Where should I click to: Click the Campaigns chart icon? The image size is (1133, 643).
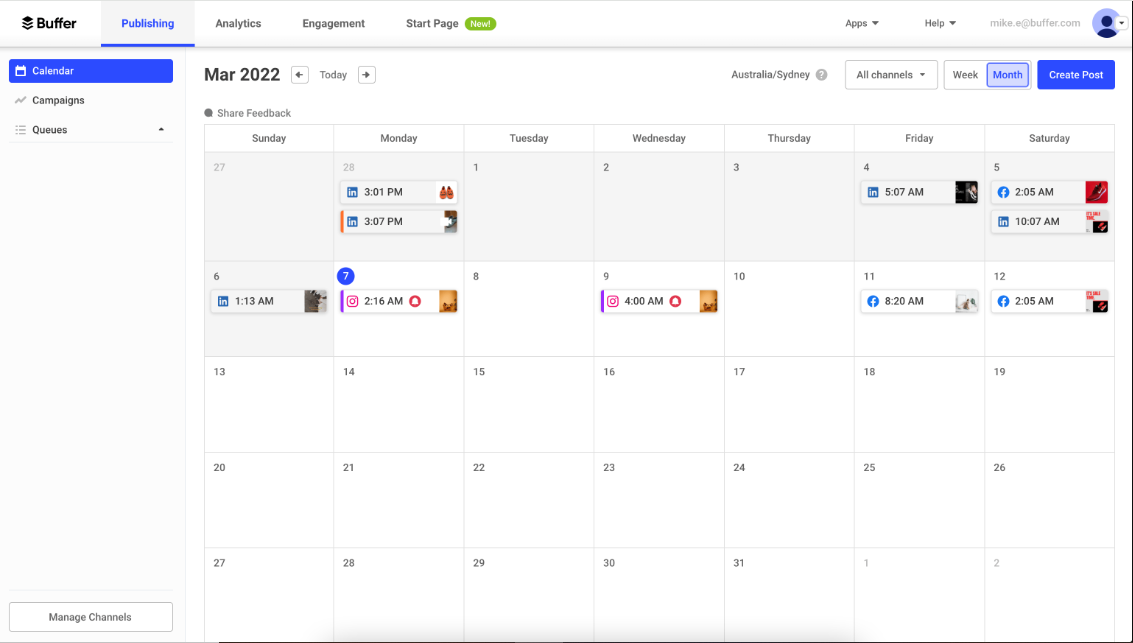click(x=20, y=100)
